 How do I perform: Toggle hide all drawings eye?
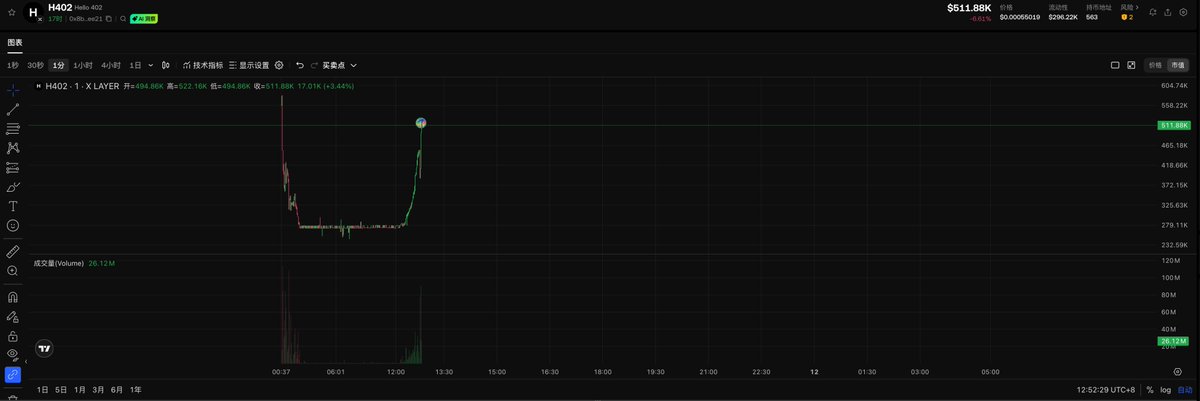tap(13, 354)
